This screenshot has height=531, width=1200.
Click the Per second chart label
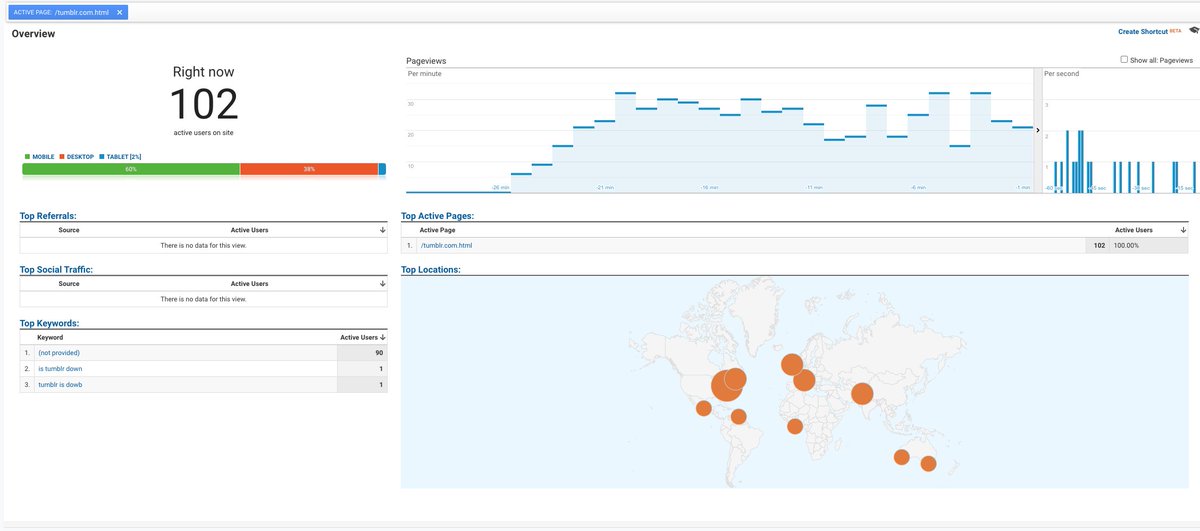[1060, 73]
